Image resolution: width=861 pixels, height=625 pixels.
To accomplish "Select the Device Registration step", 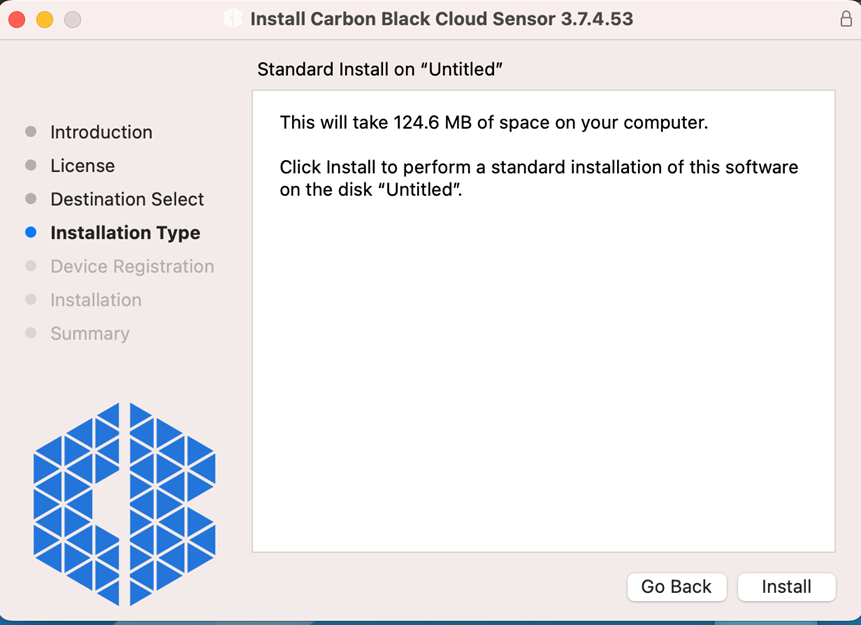I will [131, 266].
